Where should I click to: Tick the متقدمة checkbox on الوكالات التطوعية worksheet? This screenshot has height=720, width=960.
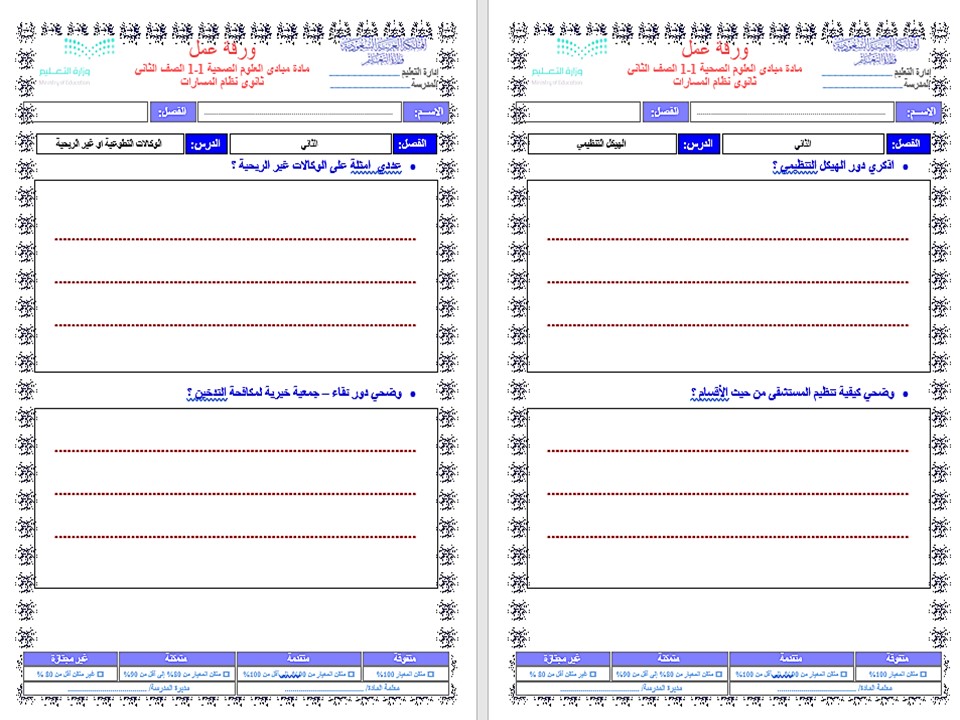point(351,674)
